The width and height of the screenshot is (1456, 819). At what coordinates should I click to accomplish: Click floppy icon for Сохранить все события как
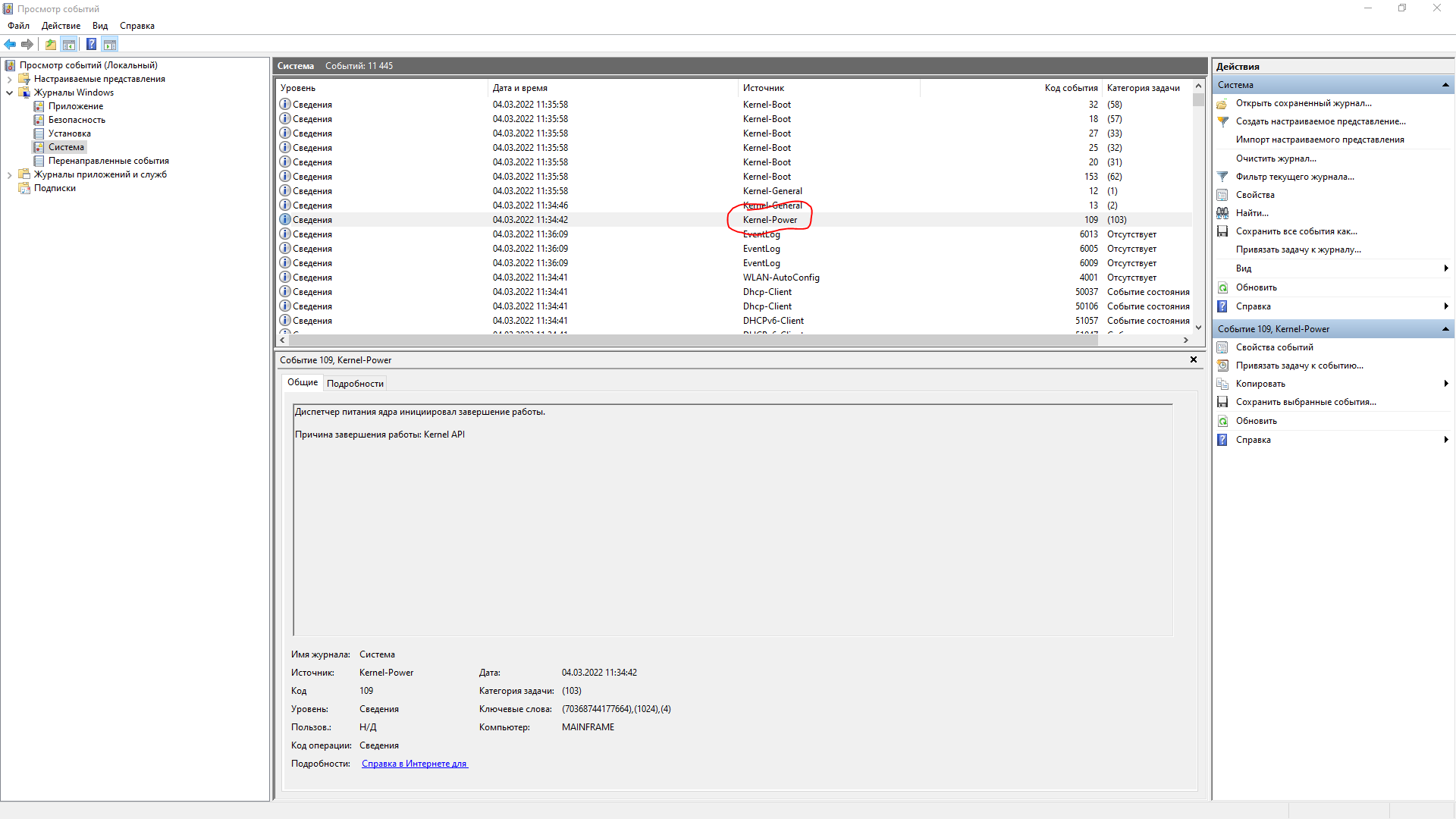[x=1222, y=231]
